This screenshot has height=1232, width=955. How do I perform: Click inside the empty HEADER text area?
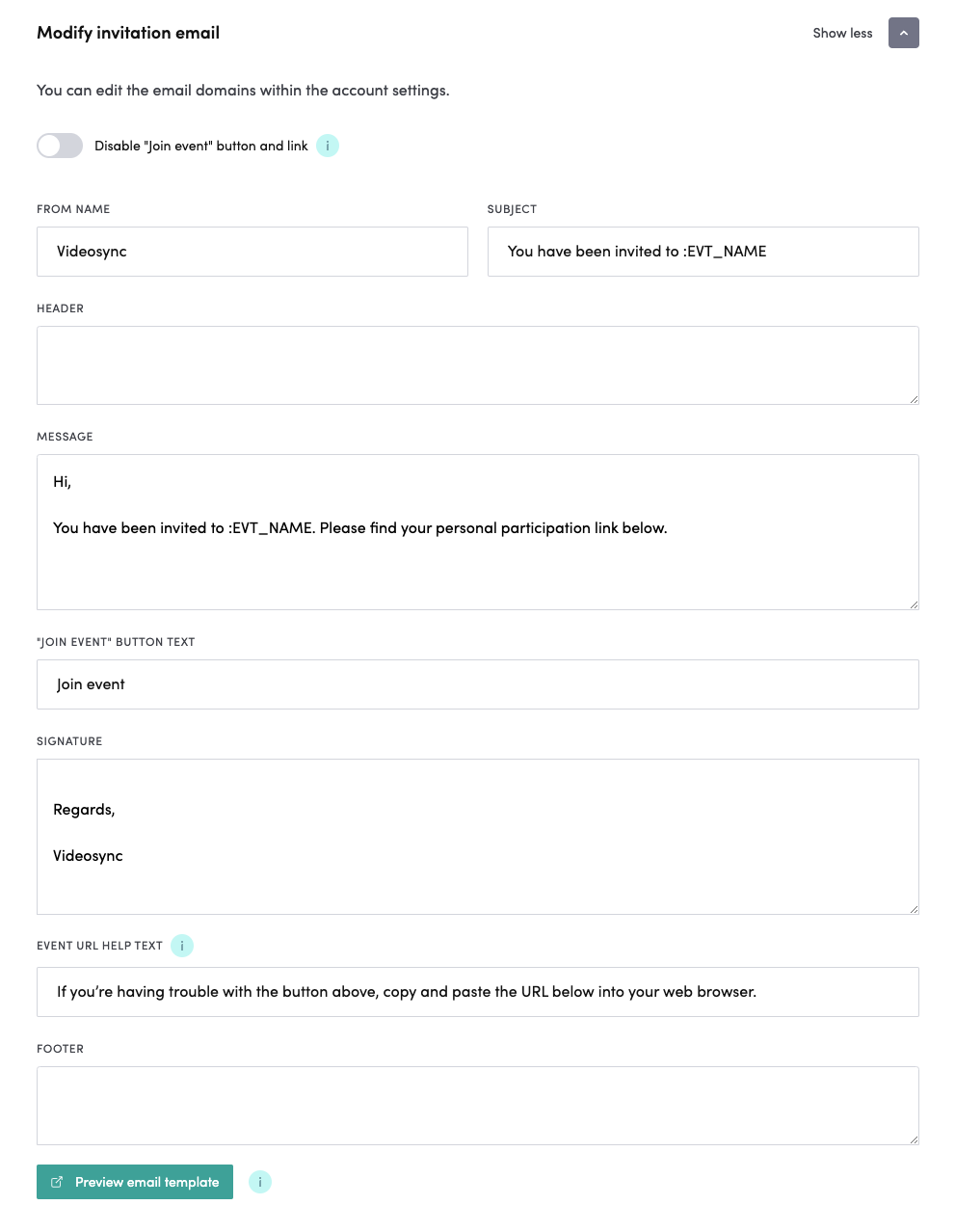click(478, 364)
